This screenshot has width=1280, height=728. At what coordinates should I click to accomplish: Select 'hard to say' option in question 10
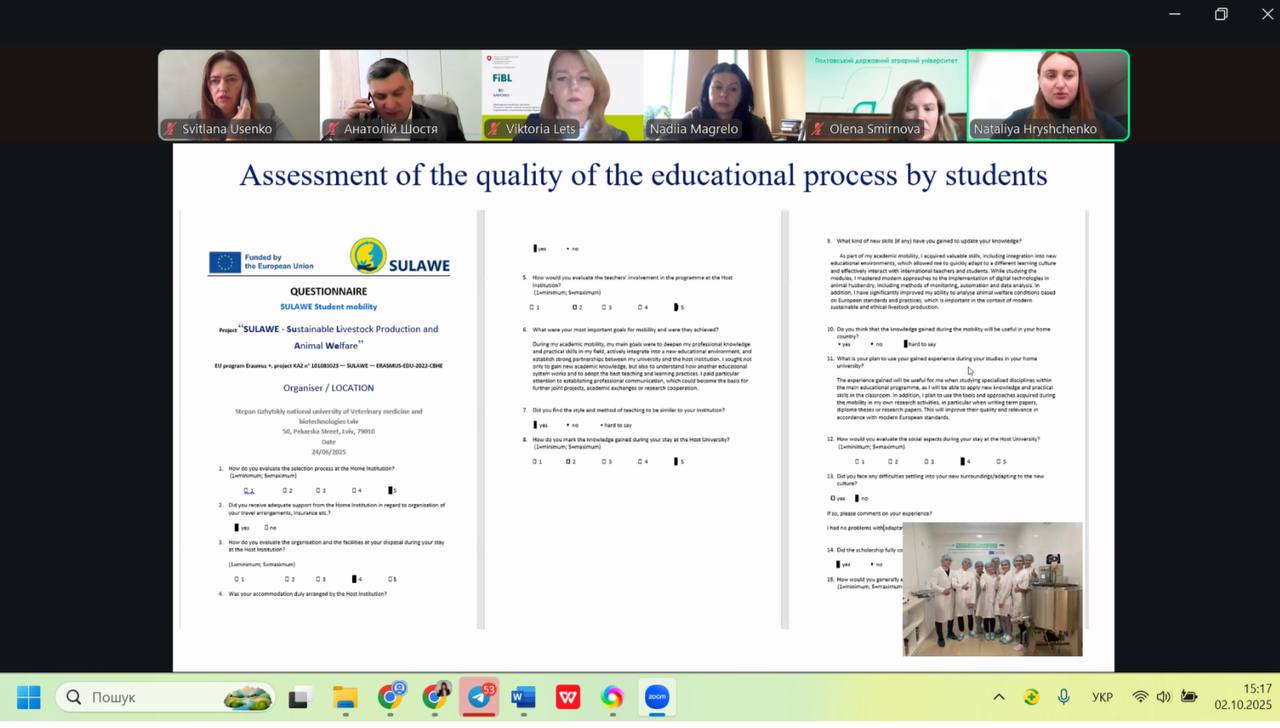[906, 344]
